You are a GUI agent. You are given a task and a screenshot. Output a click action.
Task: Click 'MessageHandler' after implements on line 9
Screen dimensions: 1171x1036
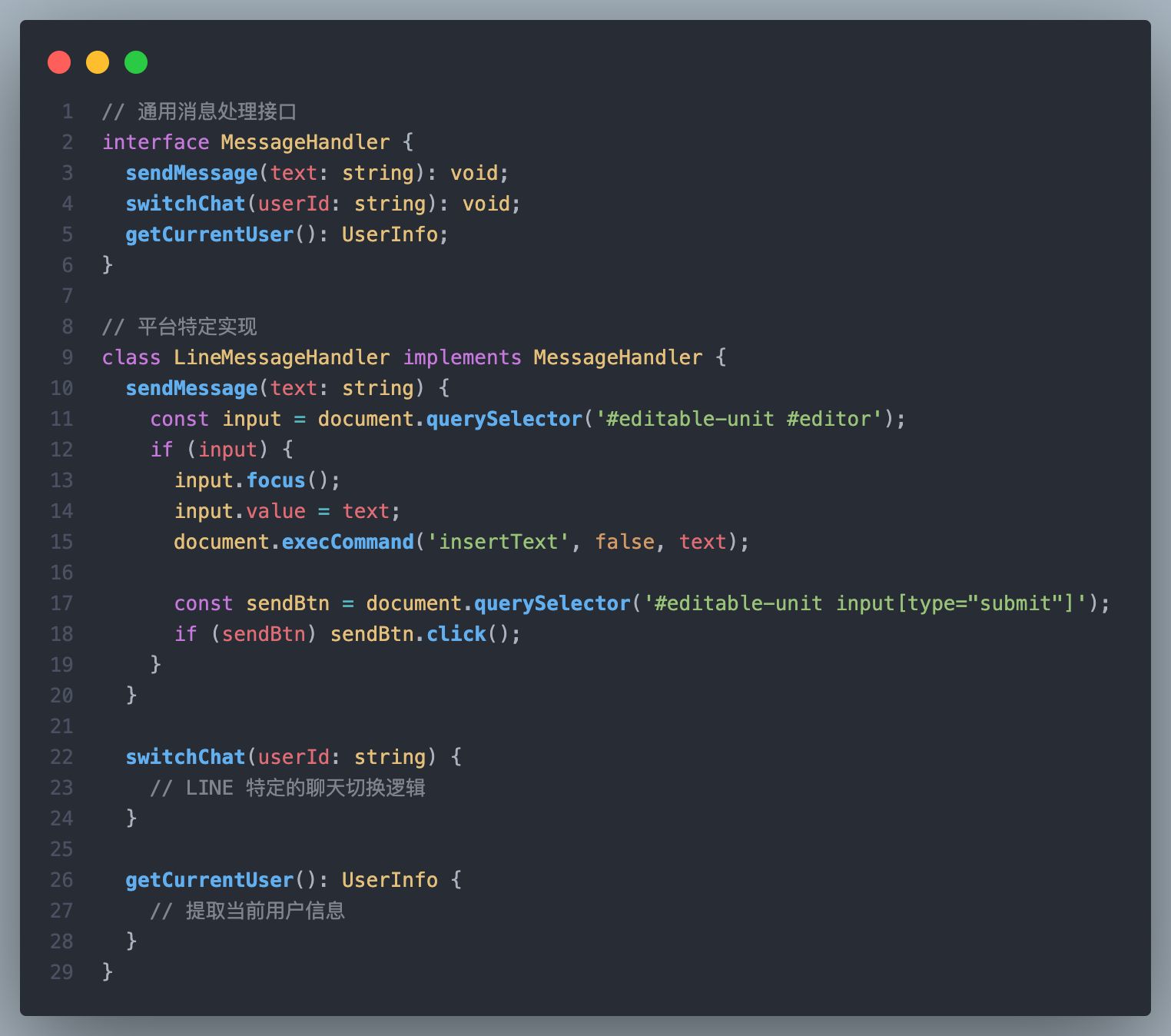[618, 357]
